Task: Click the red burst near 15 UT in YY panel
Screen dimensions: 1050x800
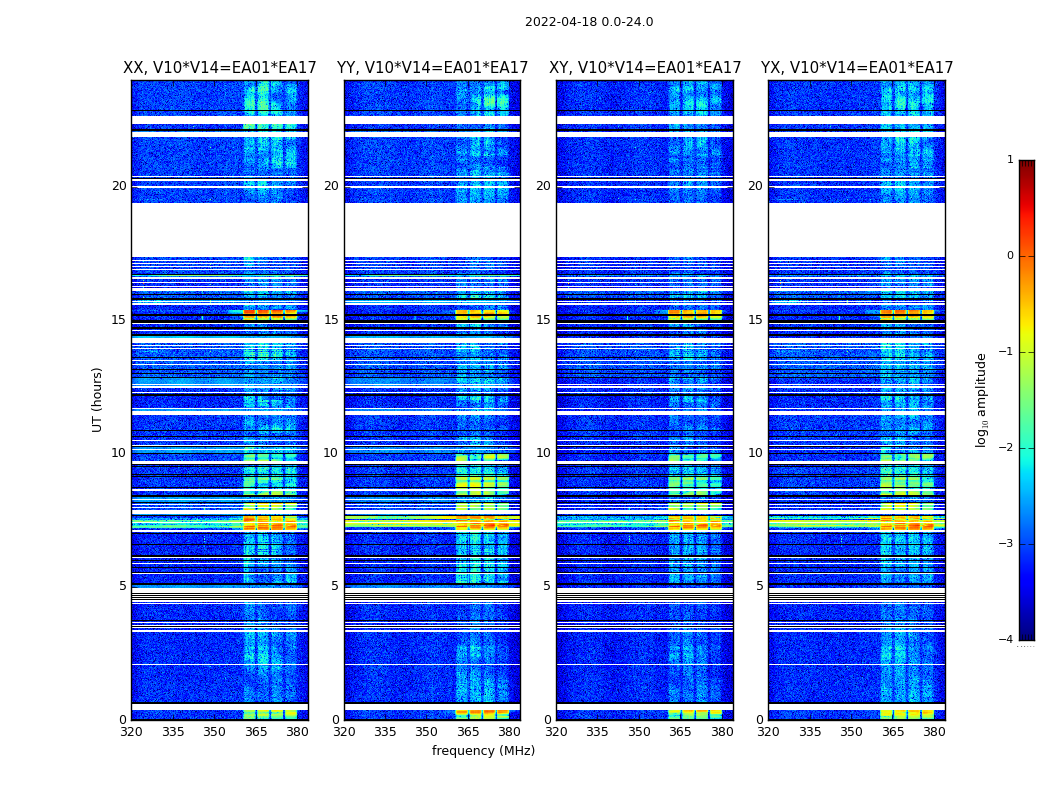Action: tap(482, 314)
